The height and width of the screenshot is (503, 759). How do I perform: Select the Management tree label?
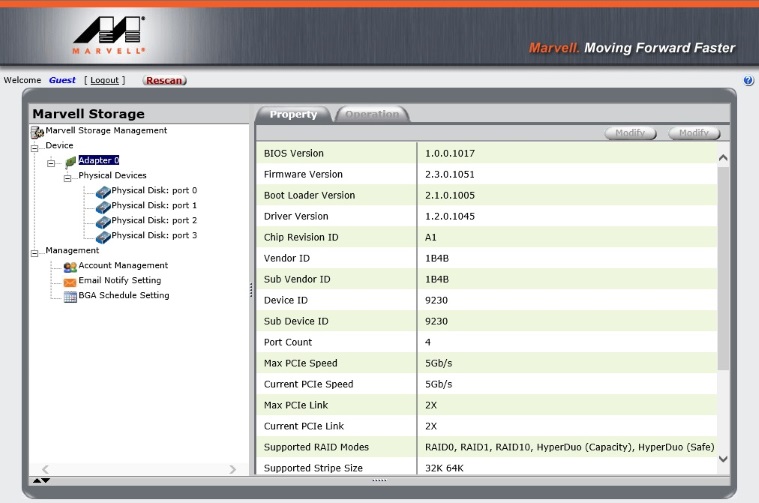coord(72,250)
